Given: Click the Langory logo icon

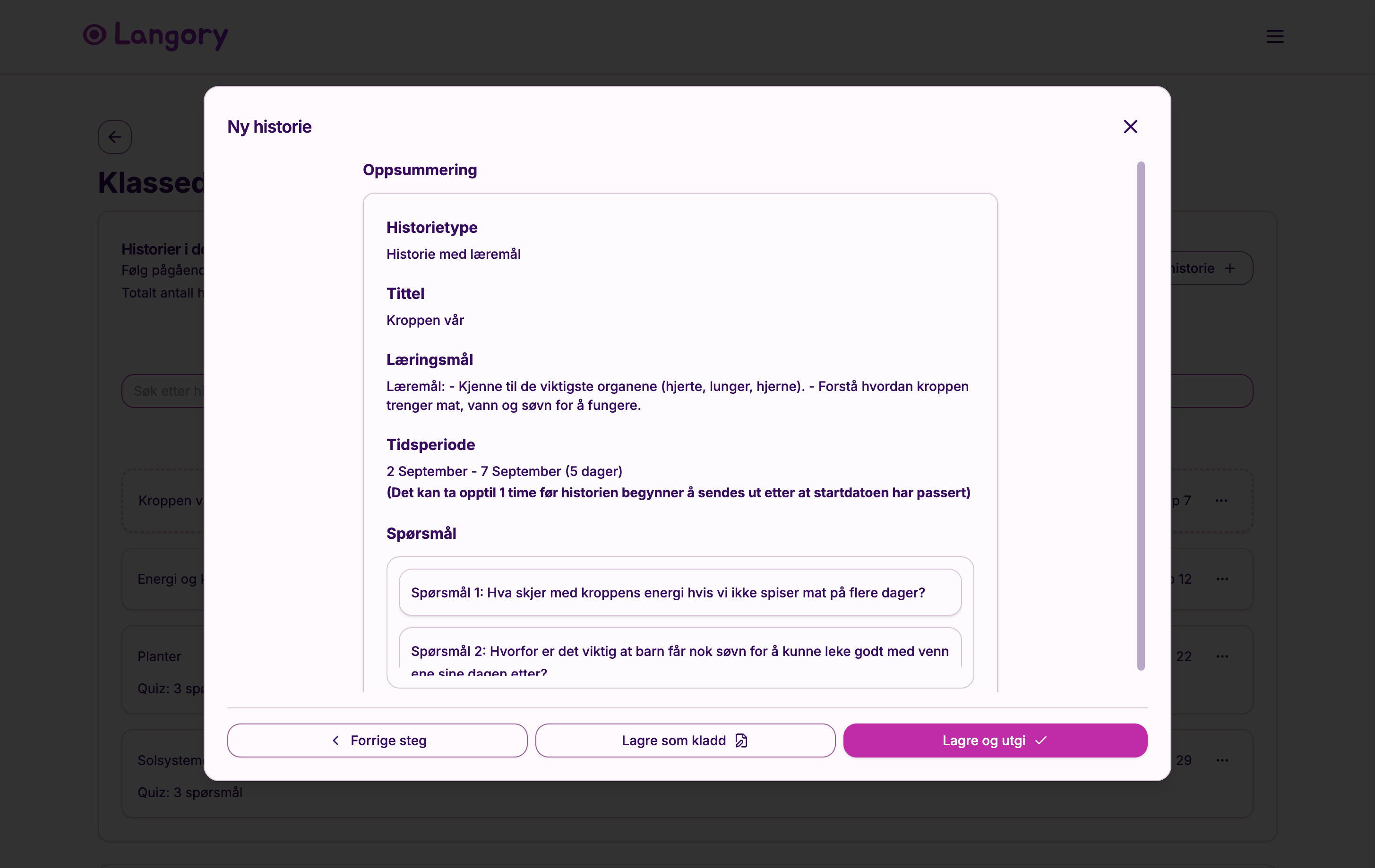Looking at the screenshot, I should point(95,35).
